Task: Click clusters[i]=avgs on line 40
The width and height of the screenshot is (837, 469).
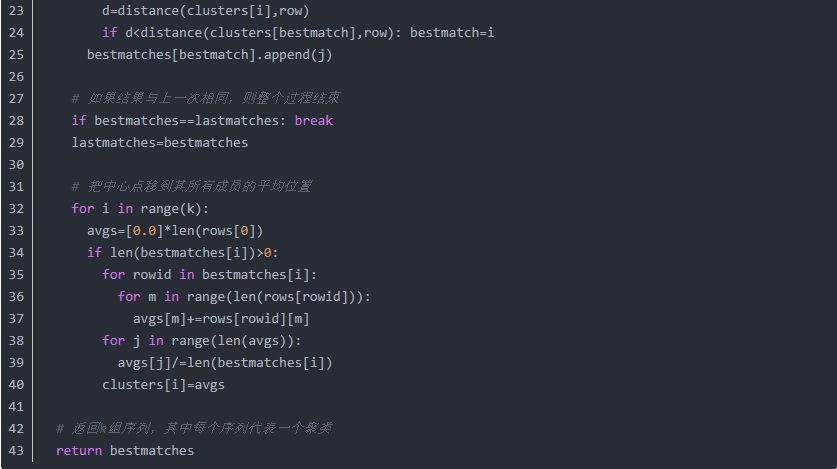Action: pos(162,385)
